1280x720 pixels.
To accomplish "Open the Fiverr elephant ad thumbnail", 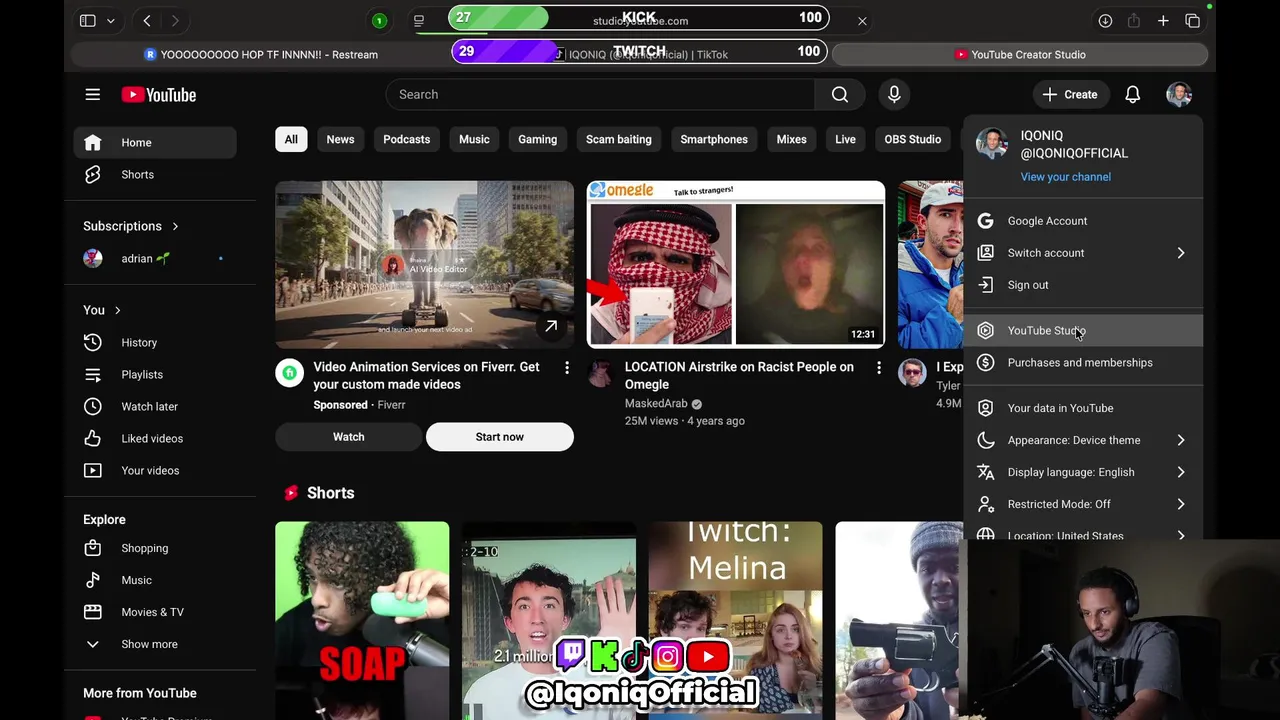I will tap(425, 264).
